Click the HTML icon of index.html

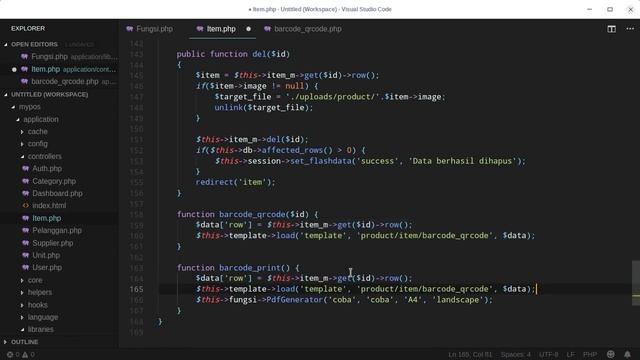point(26,206)
